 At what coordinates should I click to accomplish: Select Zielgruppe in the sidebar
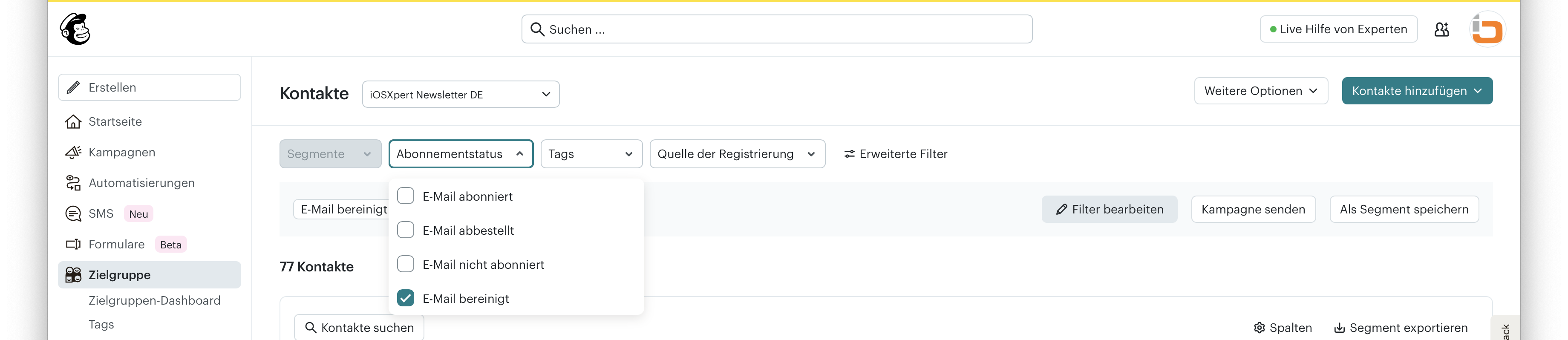tap(149, 275)
